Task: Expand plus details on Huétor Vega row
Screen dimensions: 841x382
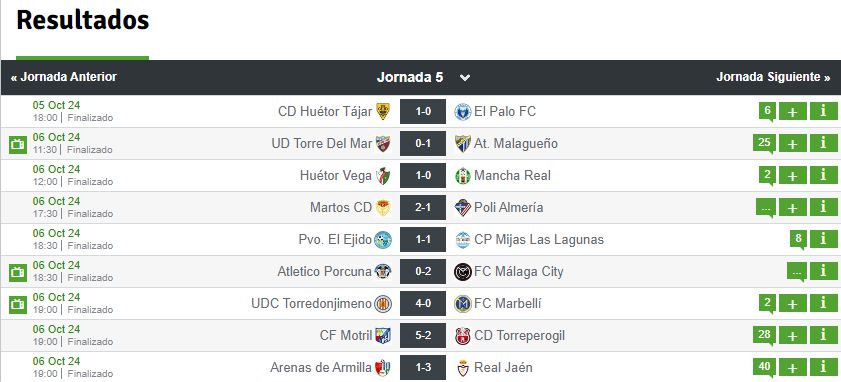Action: point(792,175)
